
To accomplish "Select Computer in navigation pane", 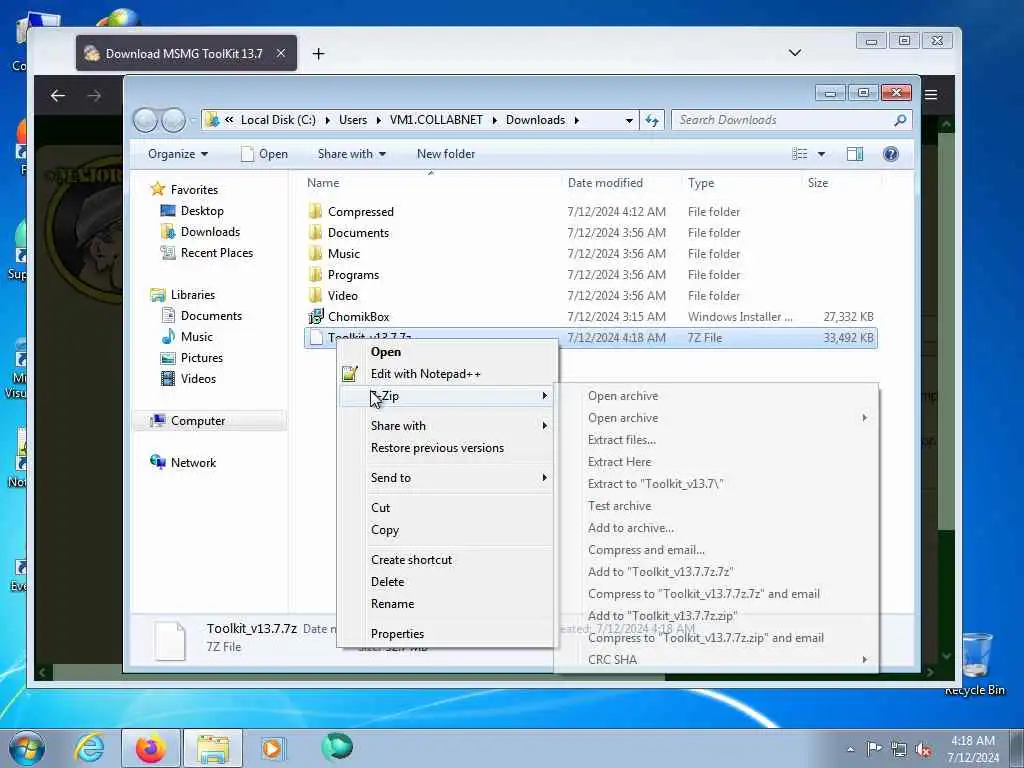I will [197, 421].
